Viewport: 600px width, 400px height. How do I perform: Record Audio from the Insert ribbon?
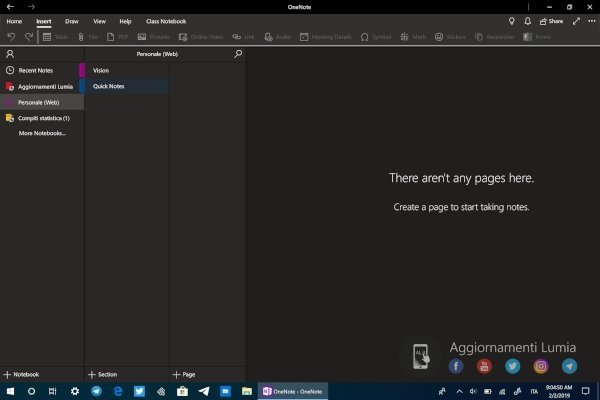[x=278, y=37]
